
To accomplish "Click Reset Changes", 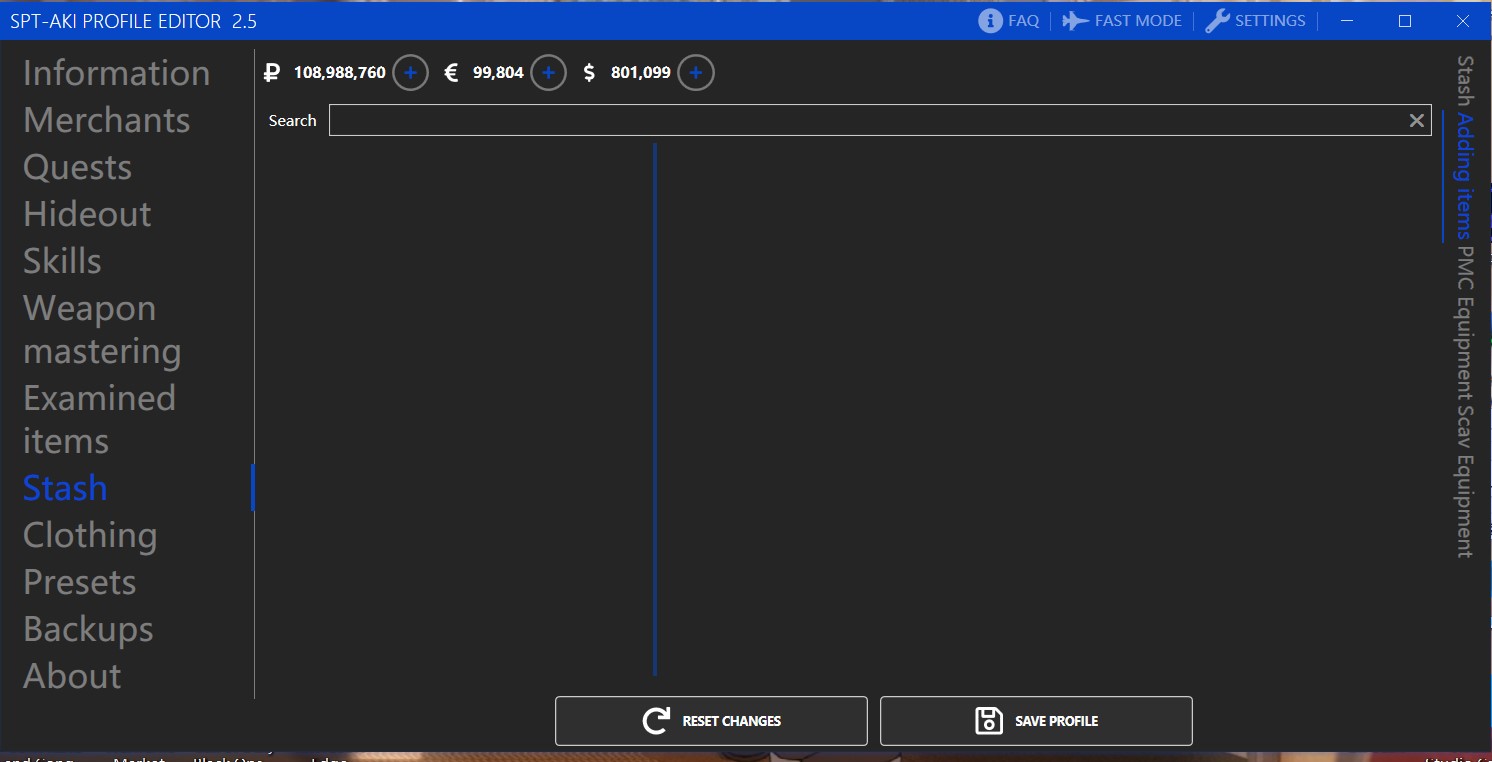I will coord(711,720).
